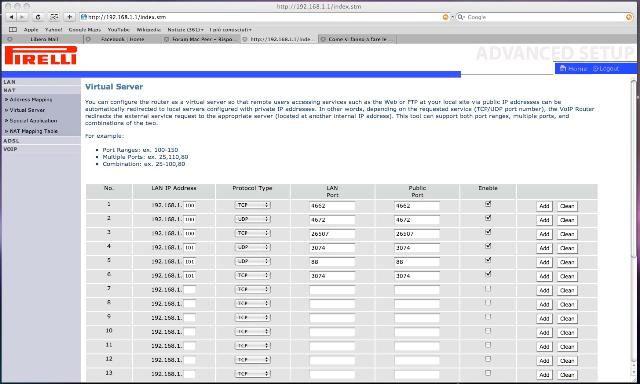The image size is (640, 384).
Task: Open Special Application in the sidebar
Action: tap(33, 121)
